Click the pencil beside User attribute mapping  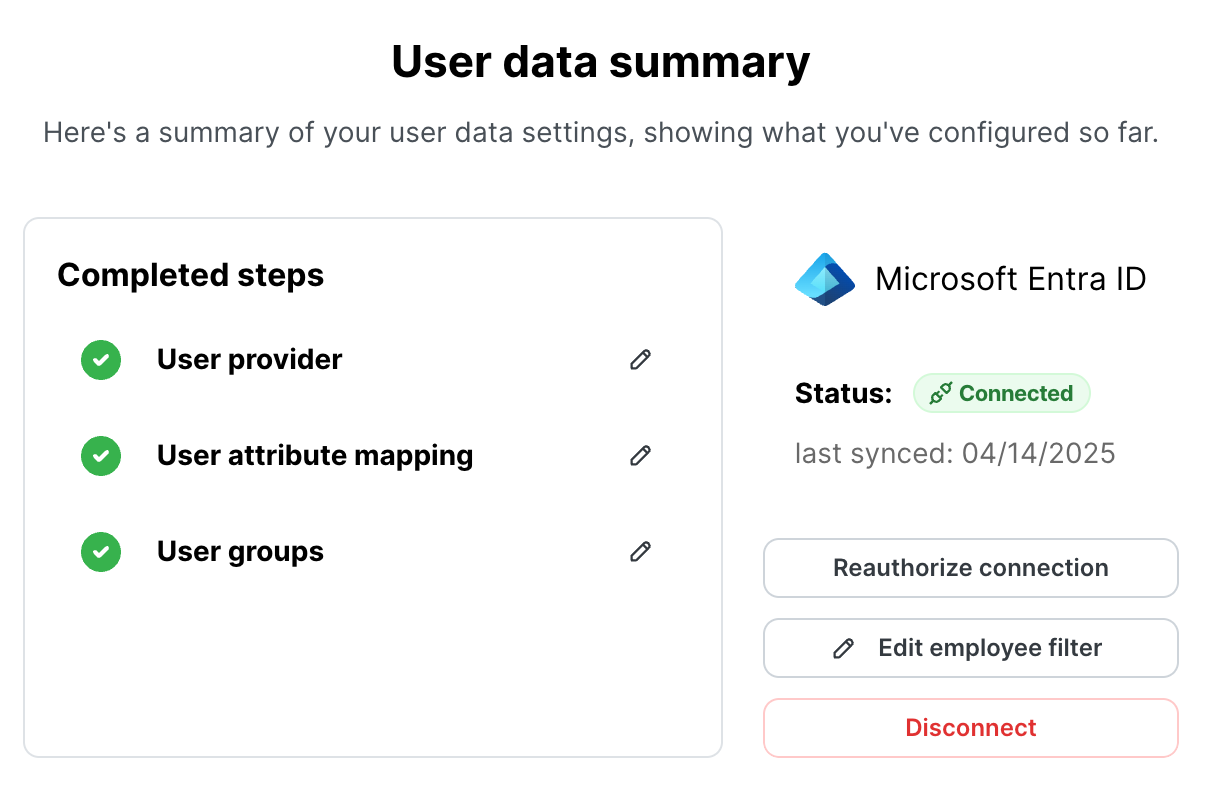point(641,456)
